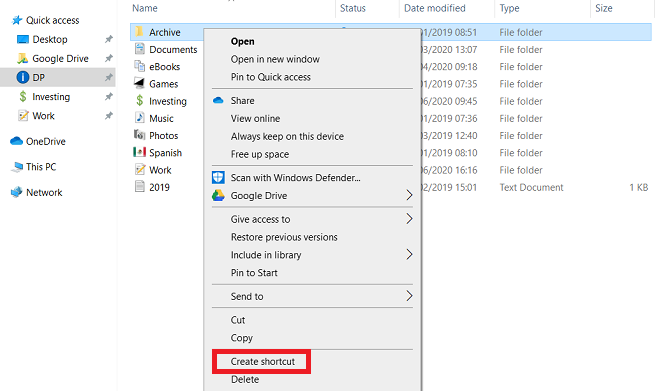
Task: Sort files by Name column header
Action: (x=145, y=8)
